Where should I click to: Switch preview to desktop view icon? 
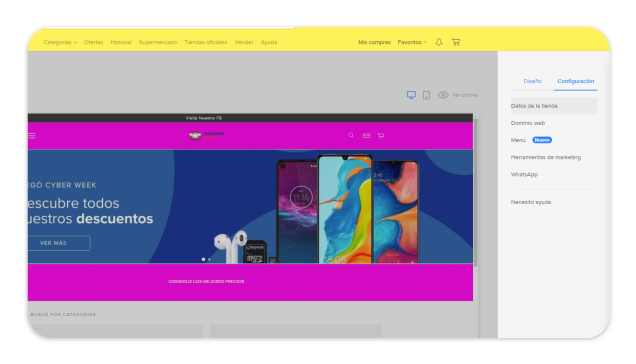click(411, 95)
